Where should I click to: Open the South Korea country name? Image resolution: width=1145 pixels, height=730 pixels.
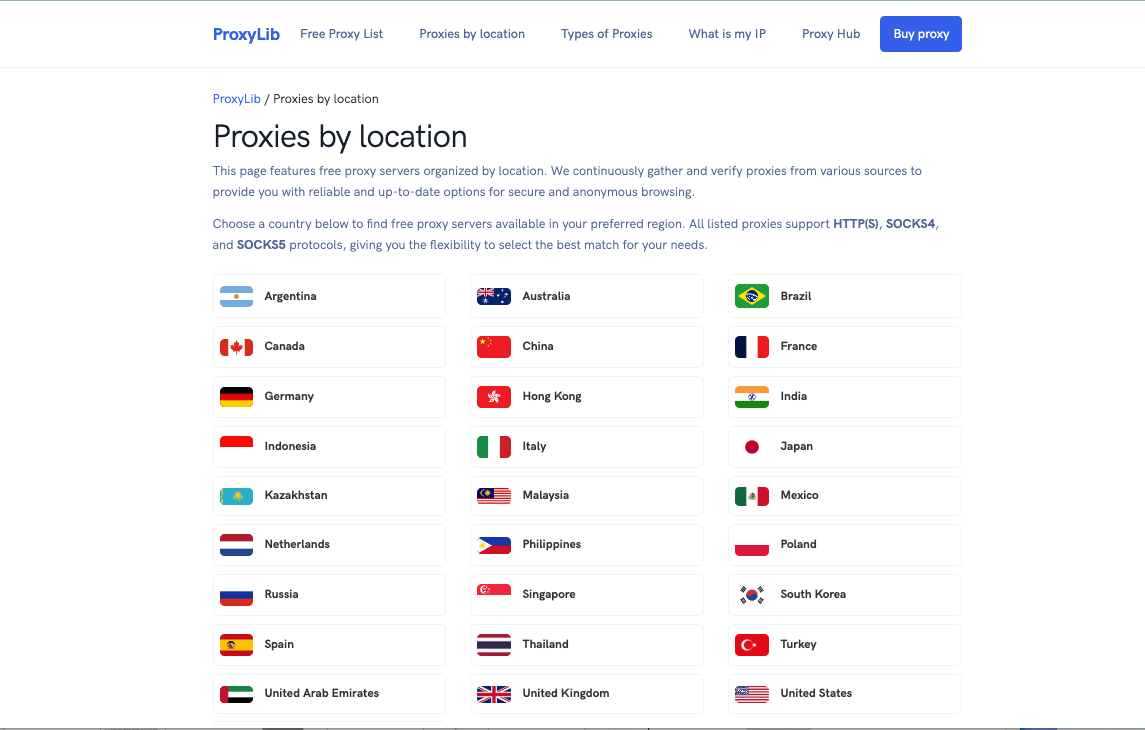point(813,594)
